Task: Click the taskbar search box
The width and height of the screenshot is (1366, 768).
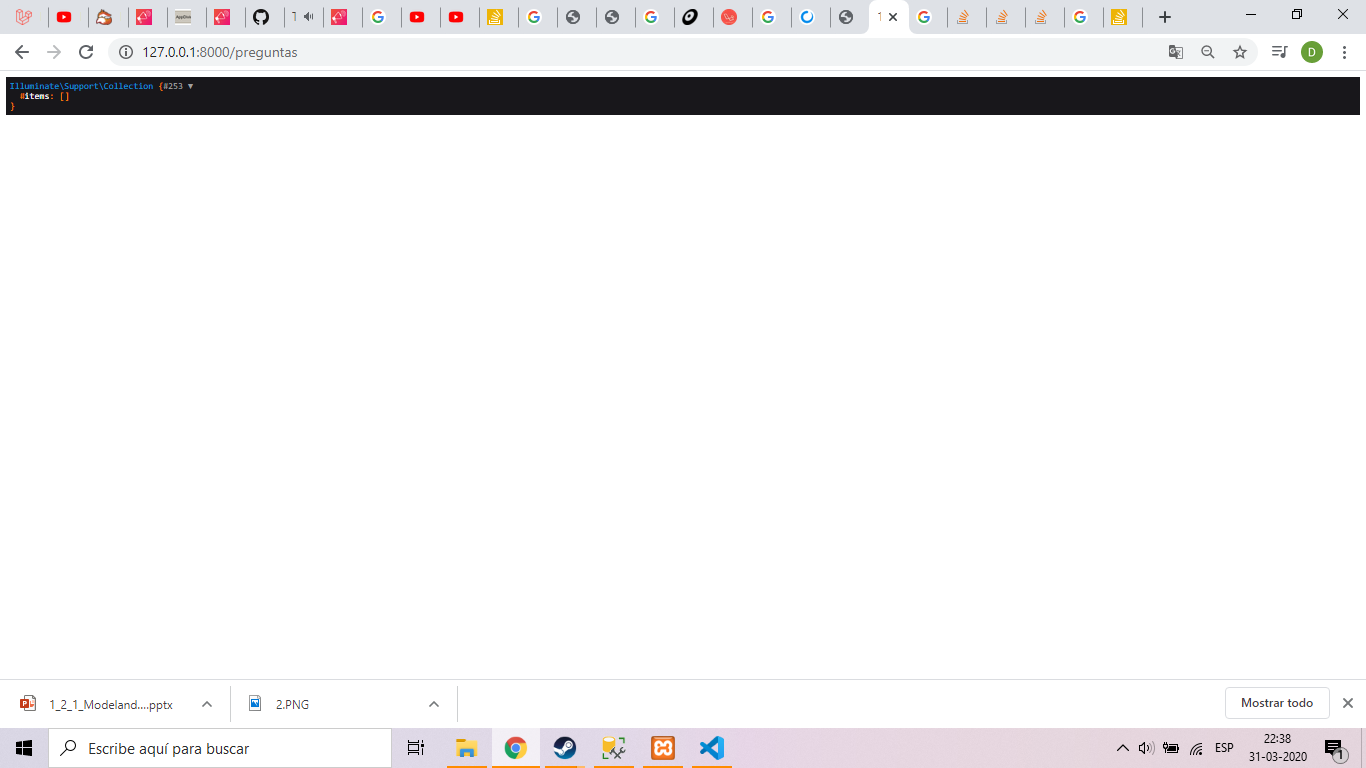Action: click(x=220, y=748)
